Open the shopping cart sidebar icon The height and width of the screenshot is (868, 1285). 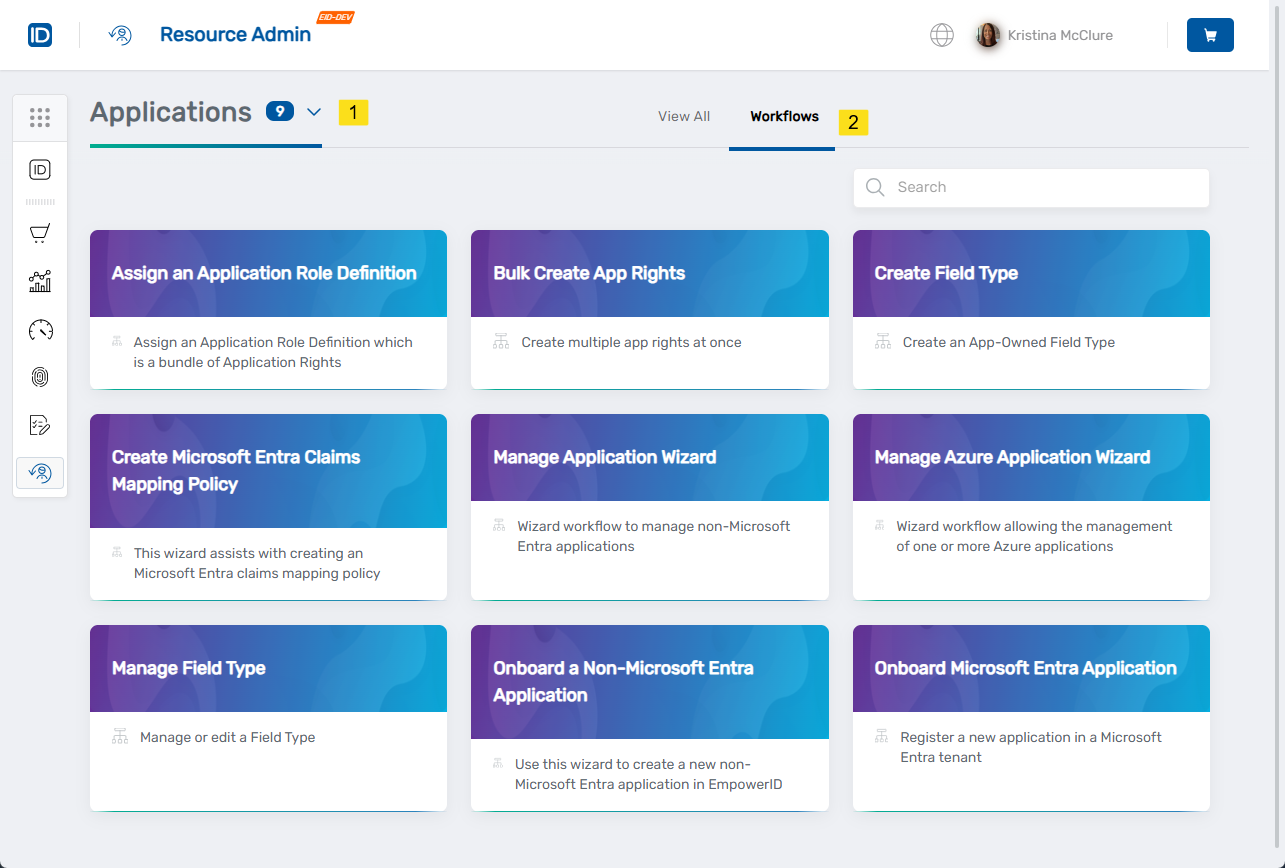(40, 233)
